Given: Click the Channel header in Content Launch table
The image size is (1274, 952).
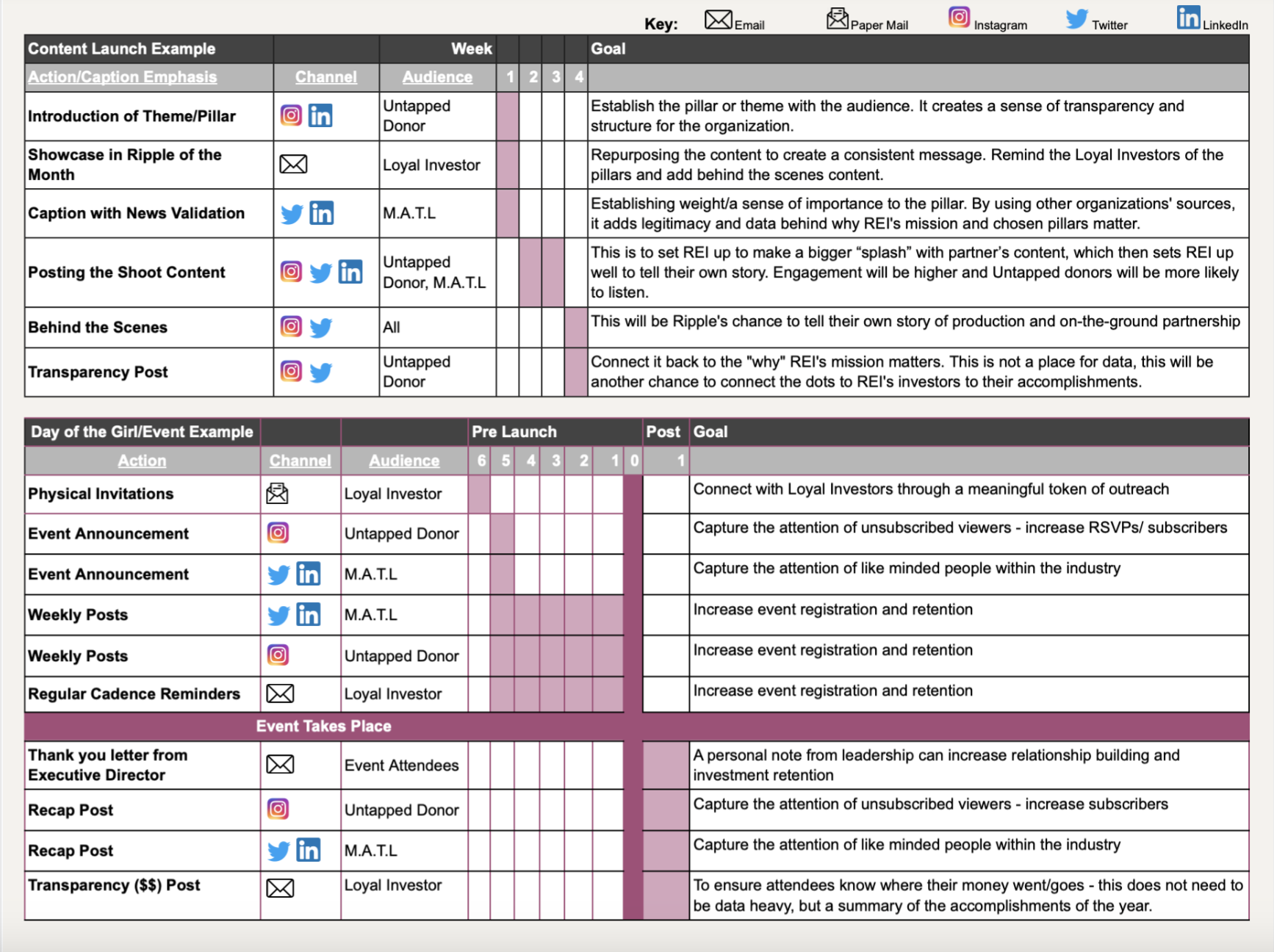Looking at the screenshot, I should 326,76.
